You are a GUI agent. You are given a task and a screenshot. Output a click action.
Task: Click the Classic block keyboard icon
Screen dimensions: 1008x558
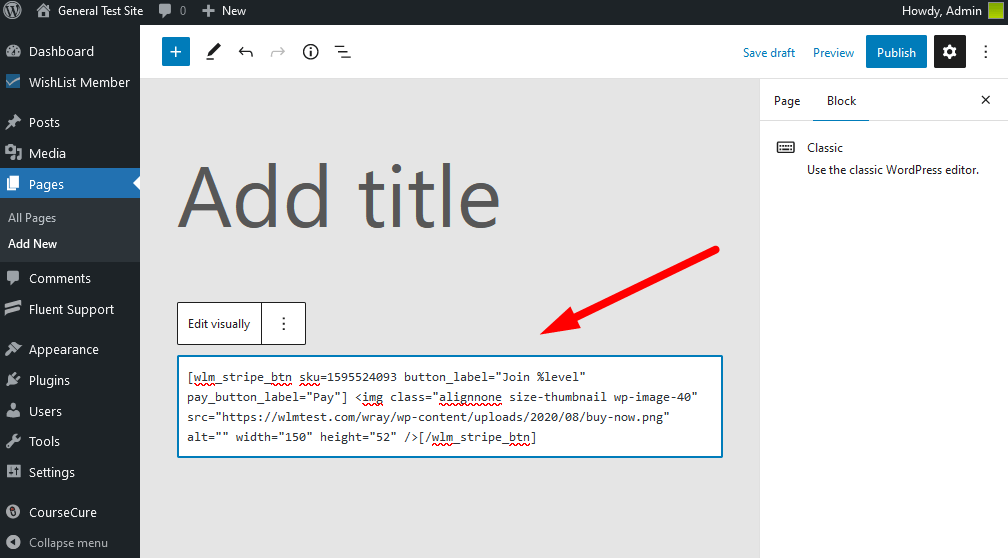[x=786, y=148]
